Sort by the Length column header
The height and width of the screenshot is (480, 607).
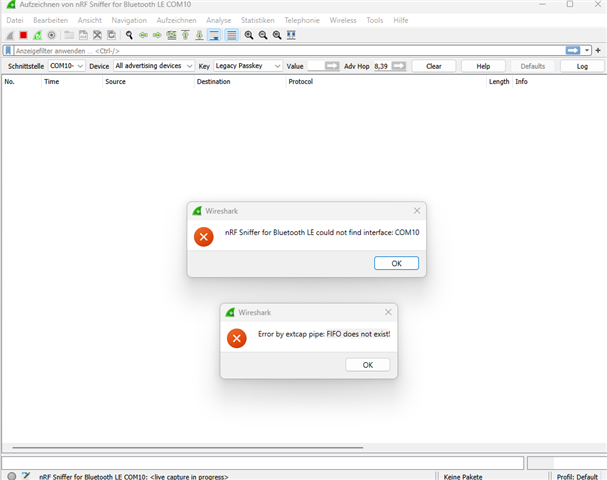tap(499, 82)
